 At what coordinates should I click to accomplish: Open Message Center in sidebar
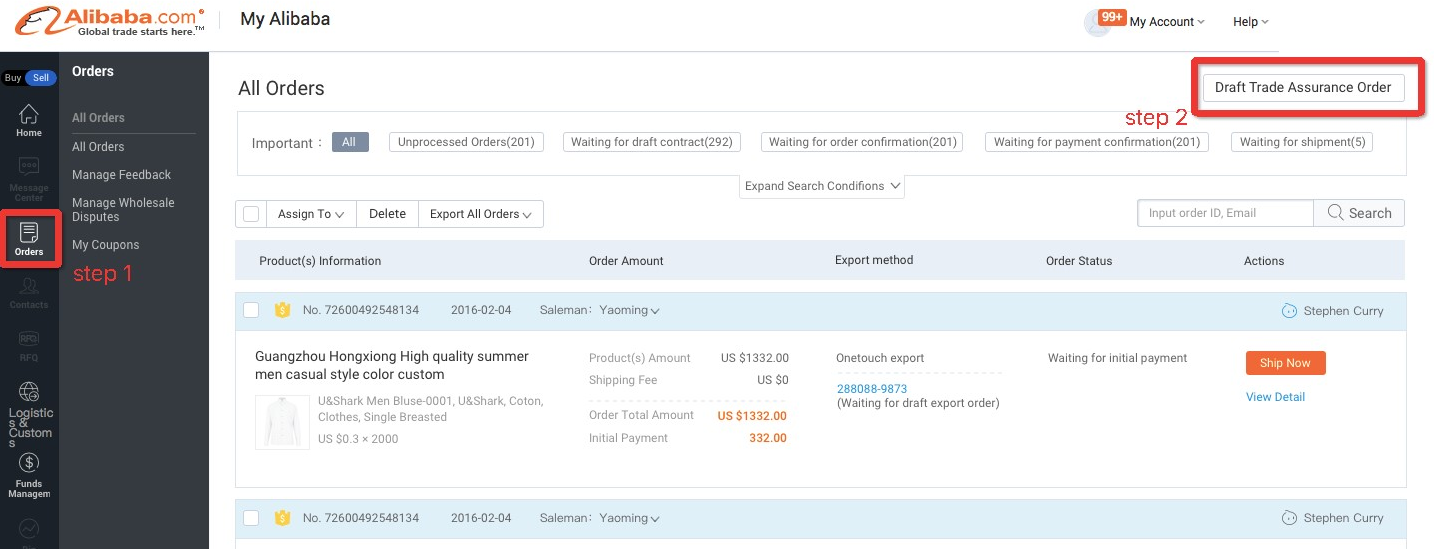[x=29, y=178]
